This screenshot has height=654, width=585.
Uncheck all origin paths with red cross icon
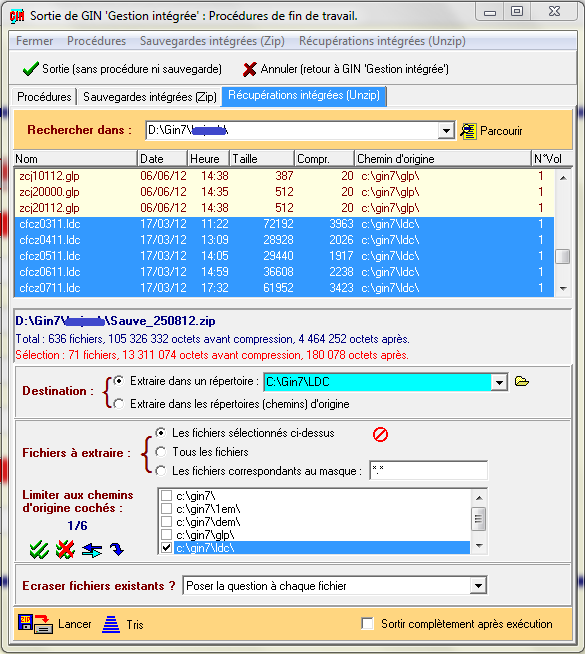(x=65, y=549)
